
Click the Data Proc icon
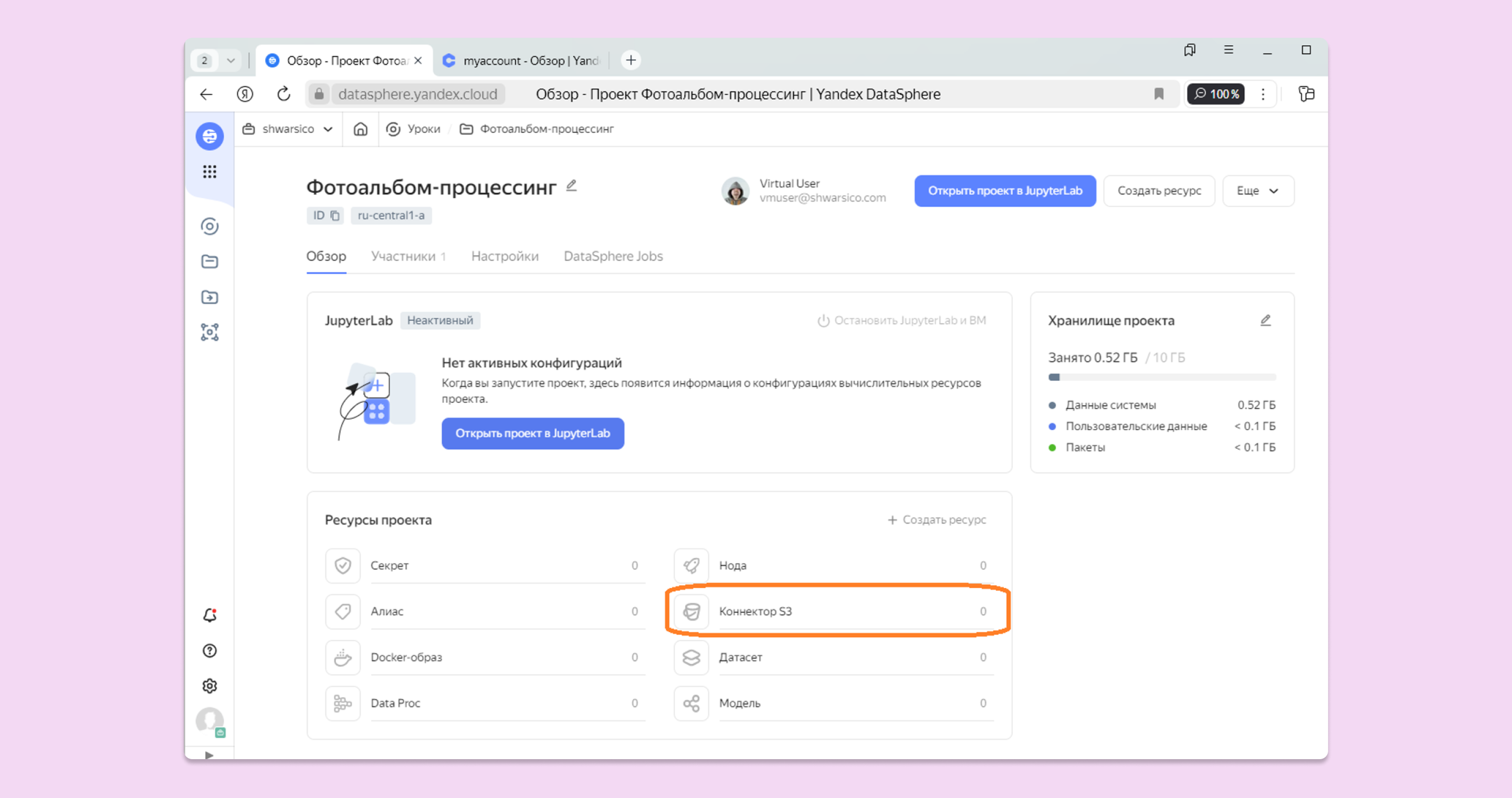[x=343, y=703]
